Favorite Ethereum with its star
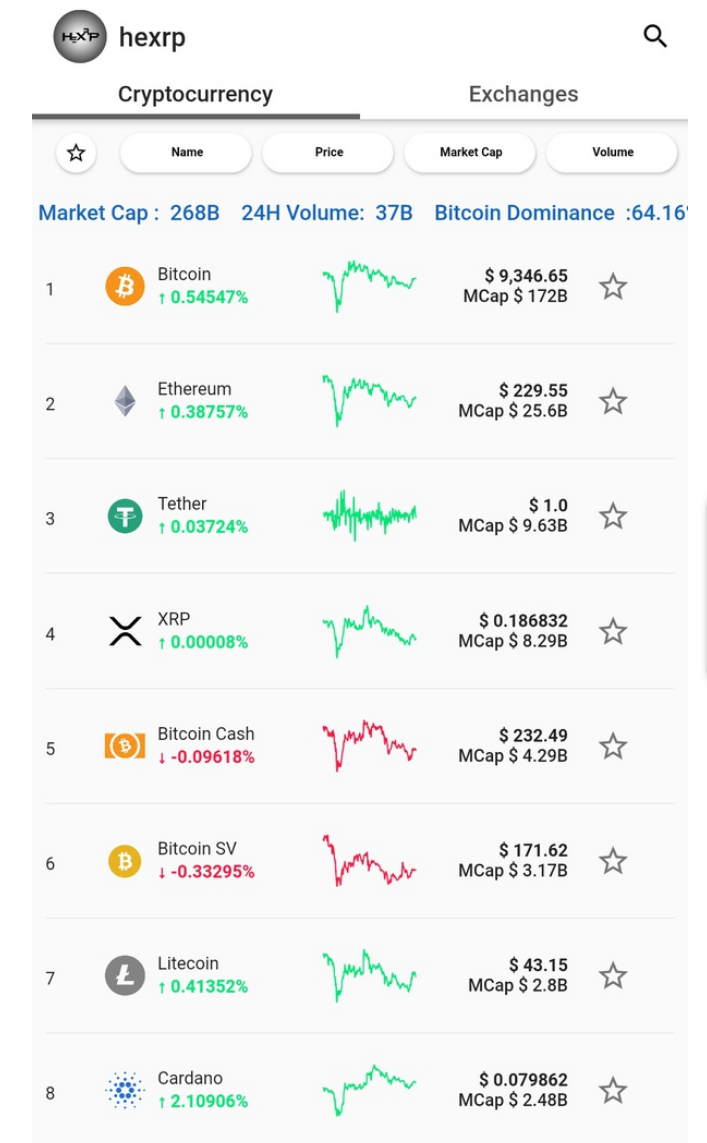The width and height of the screenshot is (707, 1143). click(x=613, y=402)
